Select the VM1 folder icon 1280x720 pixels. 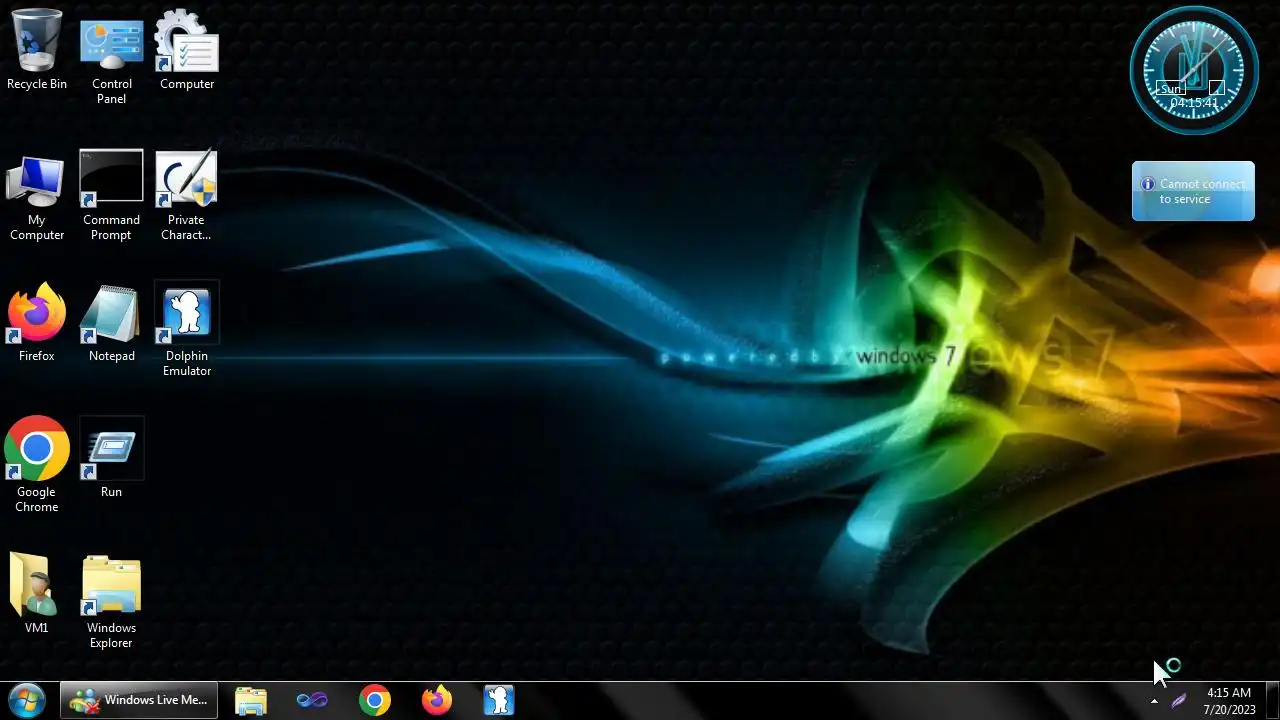[x=37, y=594]
